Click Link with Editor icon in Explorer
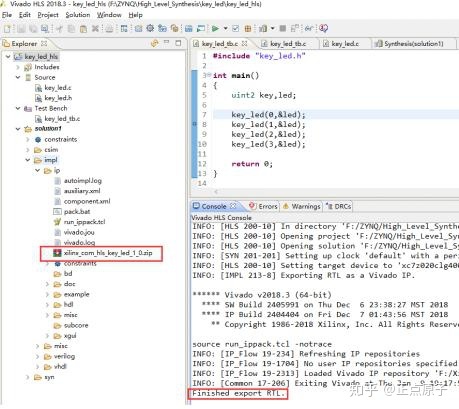The width and height of the screenshot is (459, 409). pos(154,43)
